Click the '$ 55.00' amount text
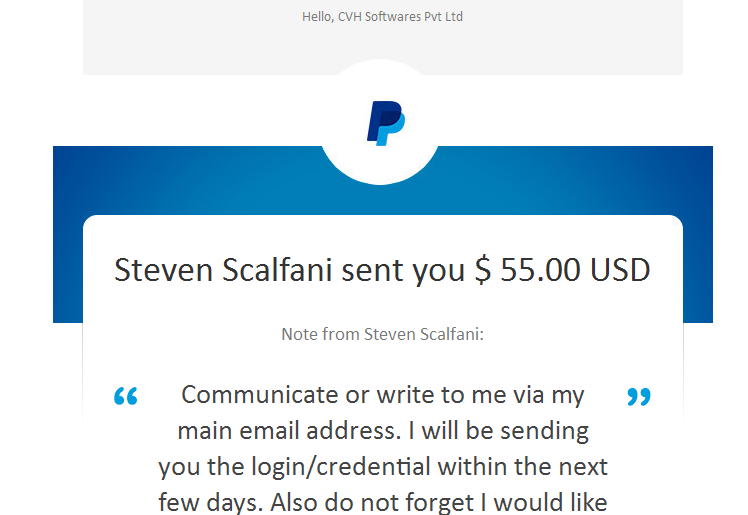This screenshot has width=748, height=515. point(529,270)
